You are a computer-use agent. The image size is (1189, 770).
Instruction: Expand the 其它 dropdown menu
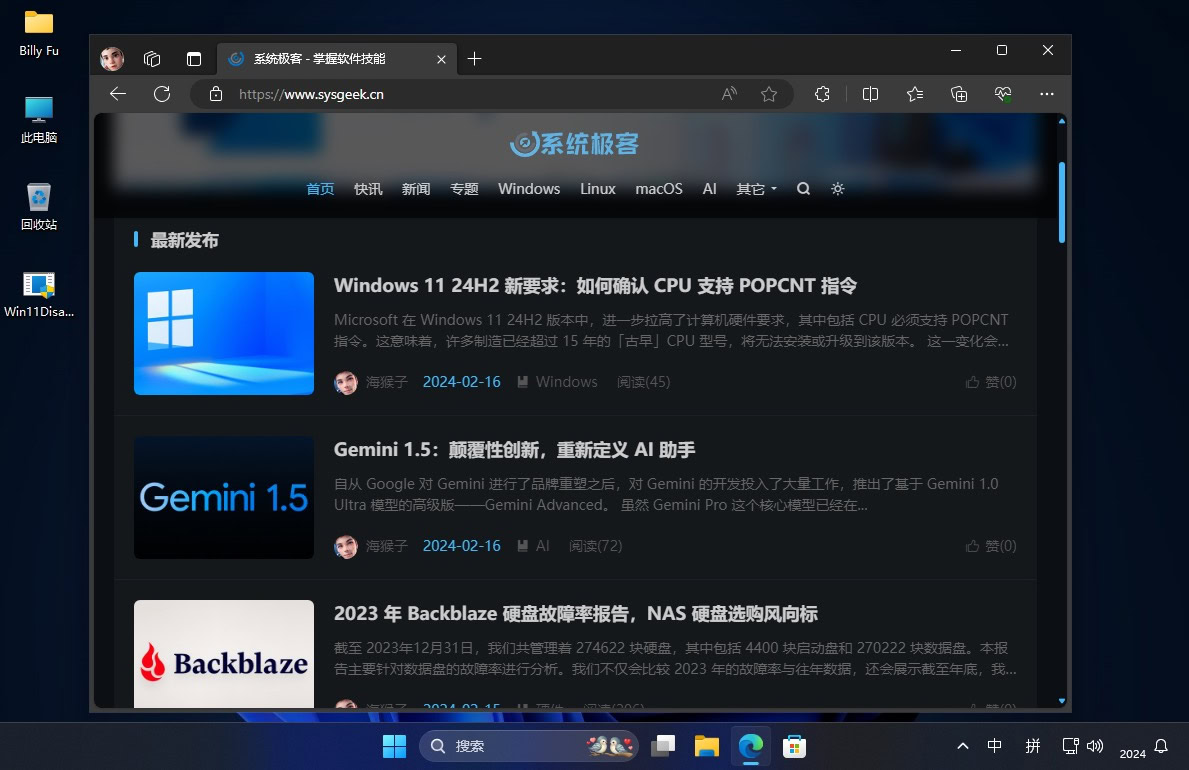tap(756, 189)
